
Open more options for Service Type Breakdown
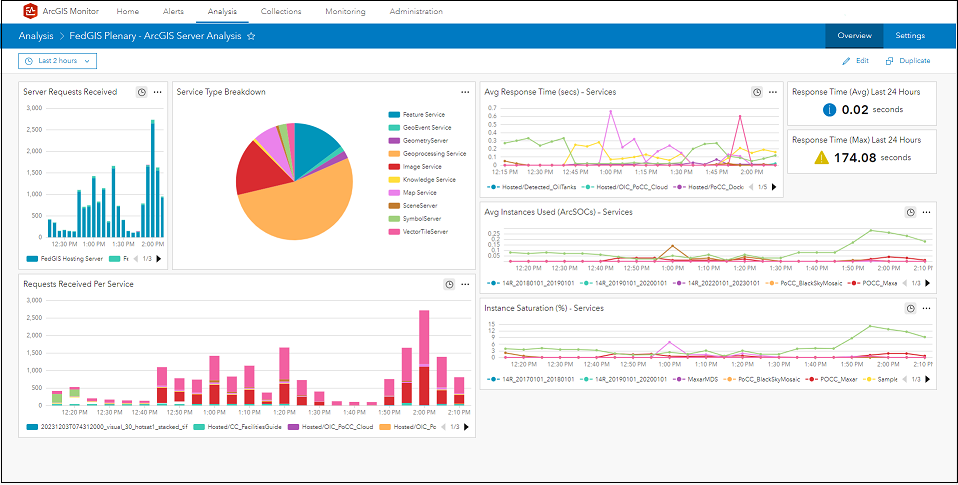pyautogui.click(x=466, y=92)
